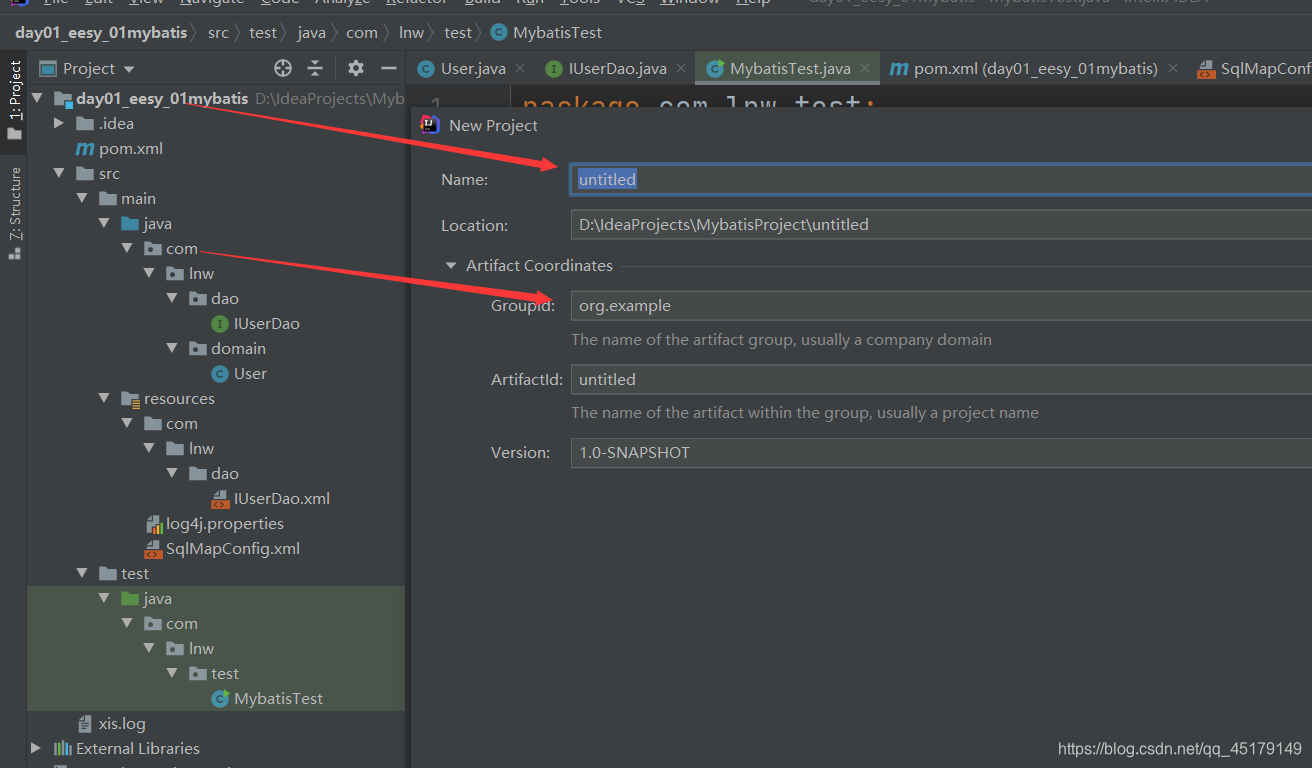Select the IUserDao interface icon in tree
The width and height of the screenshot is (1312, 768).
click(x=220, y=323)
